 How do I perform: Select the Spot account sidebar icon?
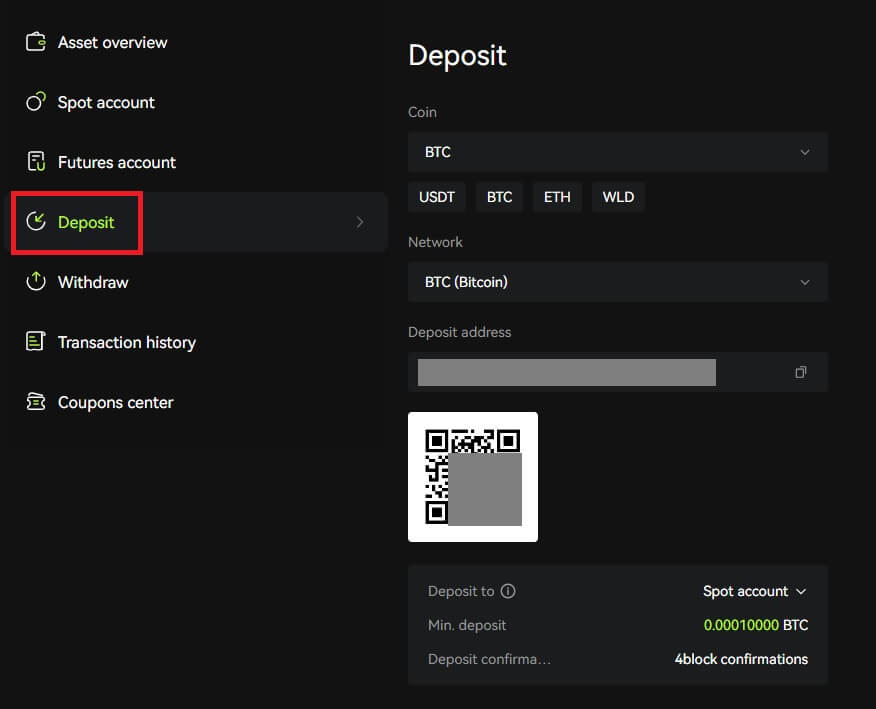click(35, 102)
